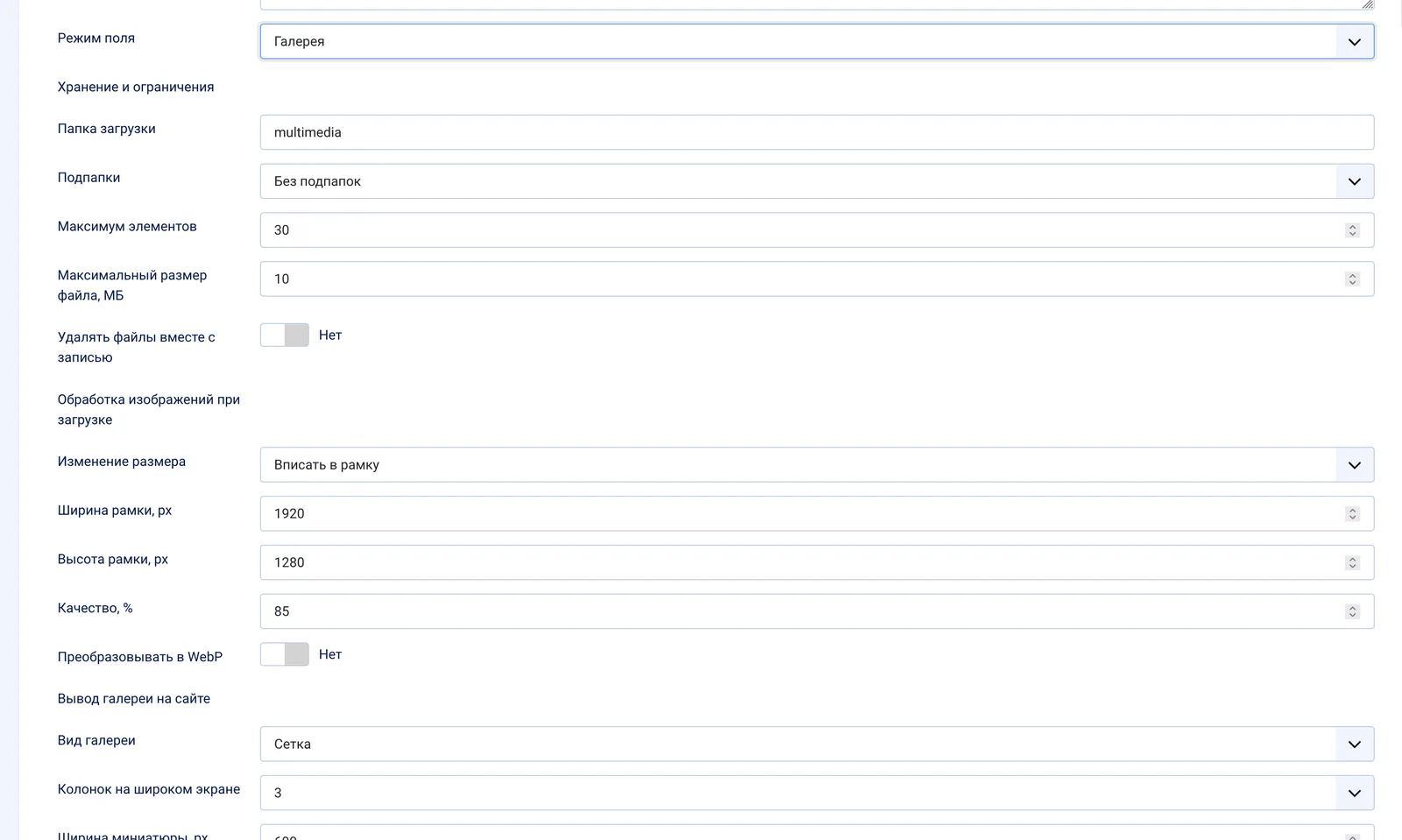This screenshot has width=1402, height=840.
Task: Open the Режим поля dropdown showing Галерея
Action: click(817, 41)
